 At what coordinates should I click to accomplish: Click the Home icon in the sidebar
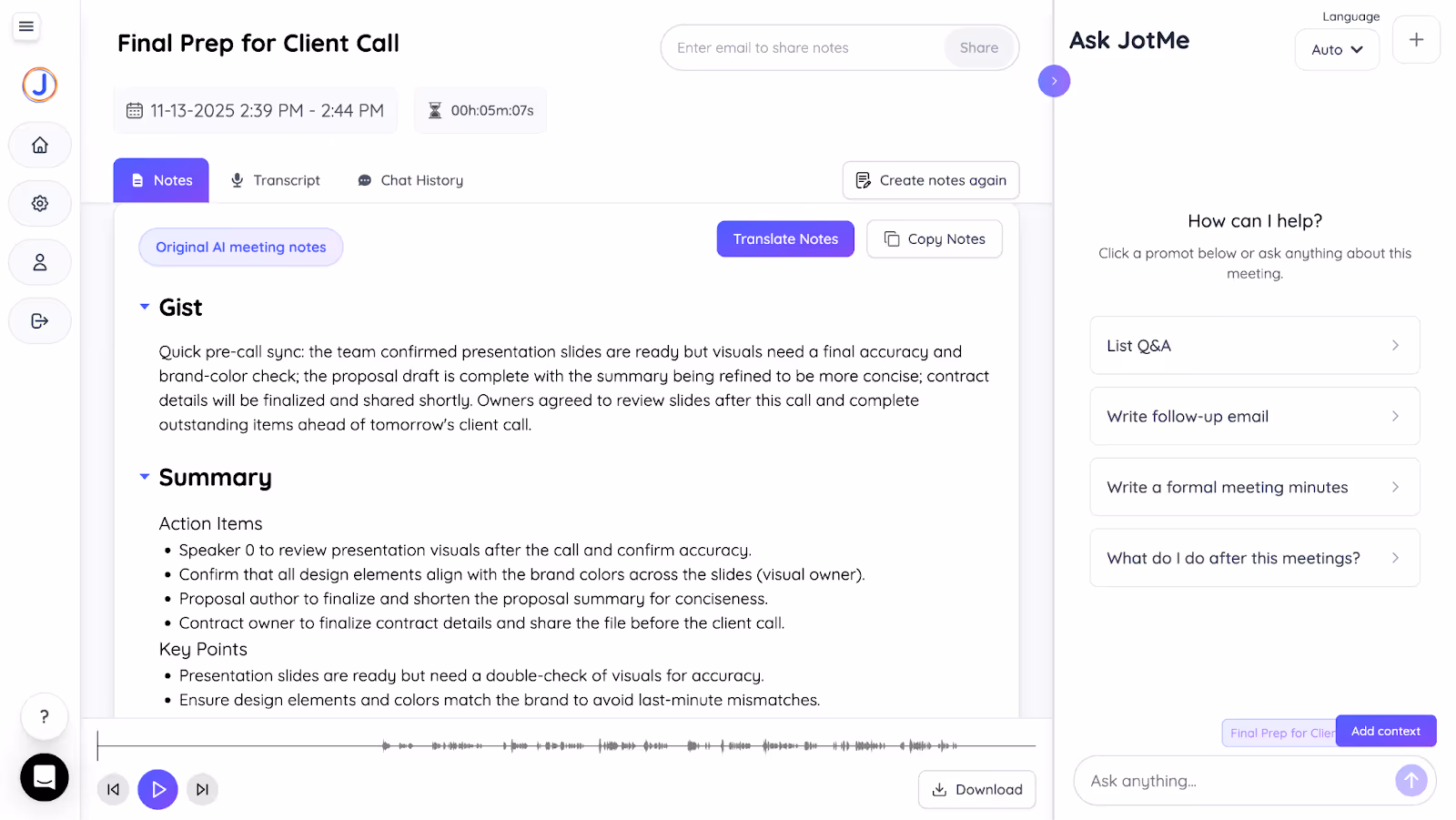tap(39, 145)
